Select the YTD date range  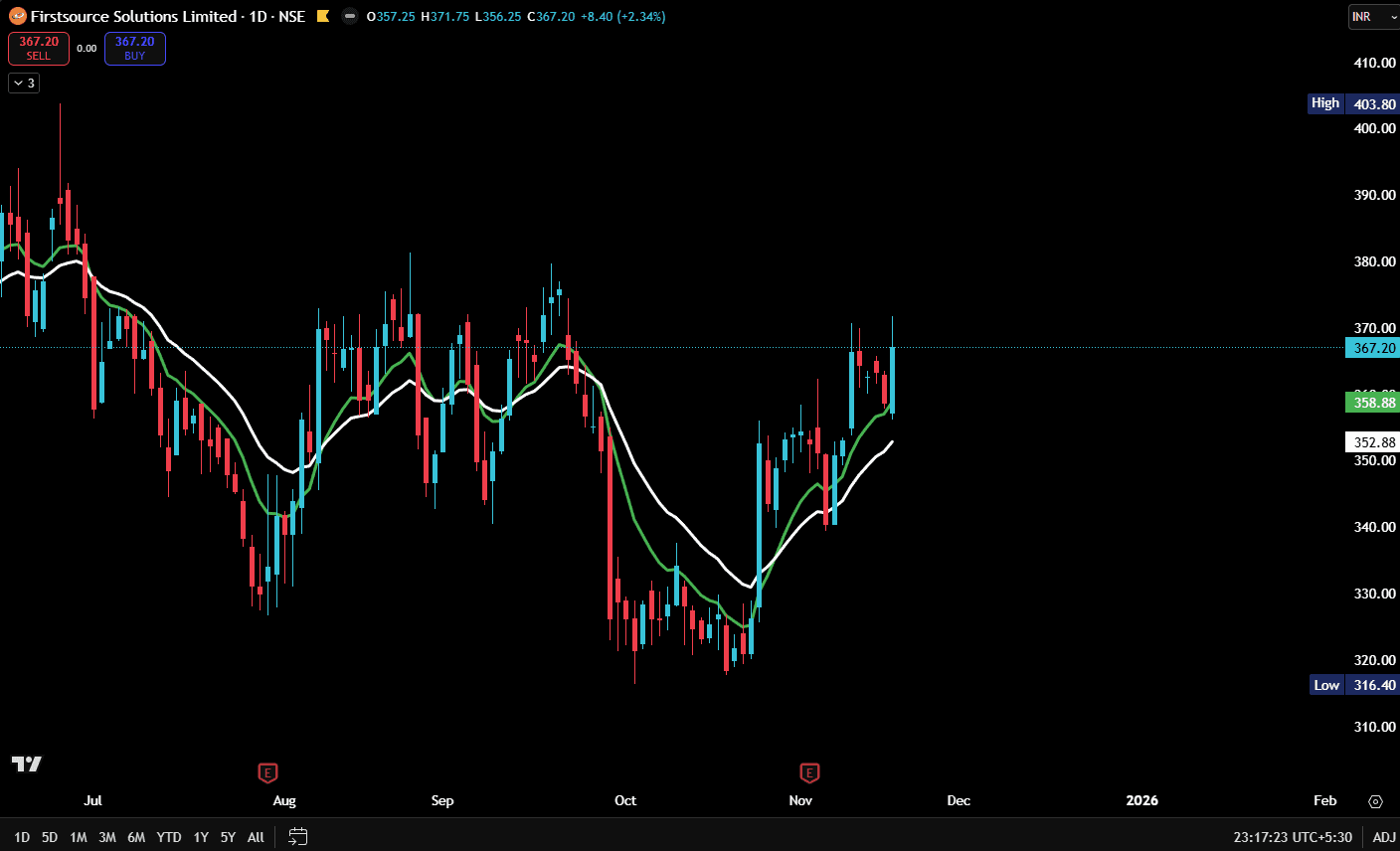[169, 837]
